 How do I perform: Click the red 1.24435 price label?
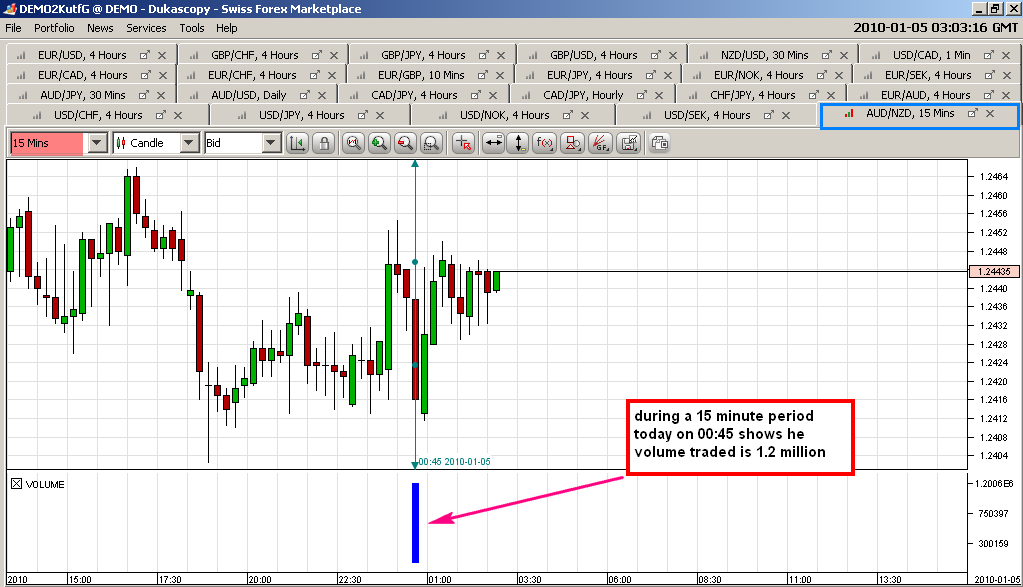pos(992,270)
